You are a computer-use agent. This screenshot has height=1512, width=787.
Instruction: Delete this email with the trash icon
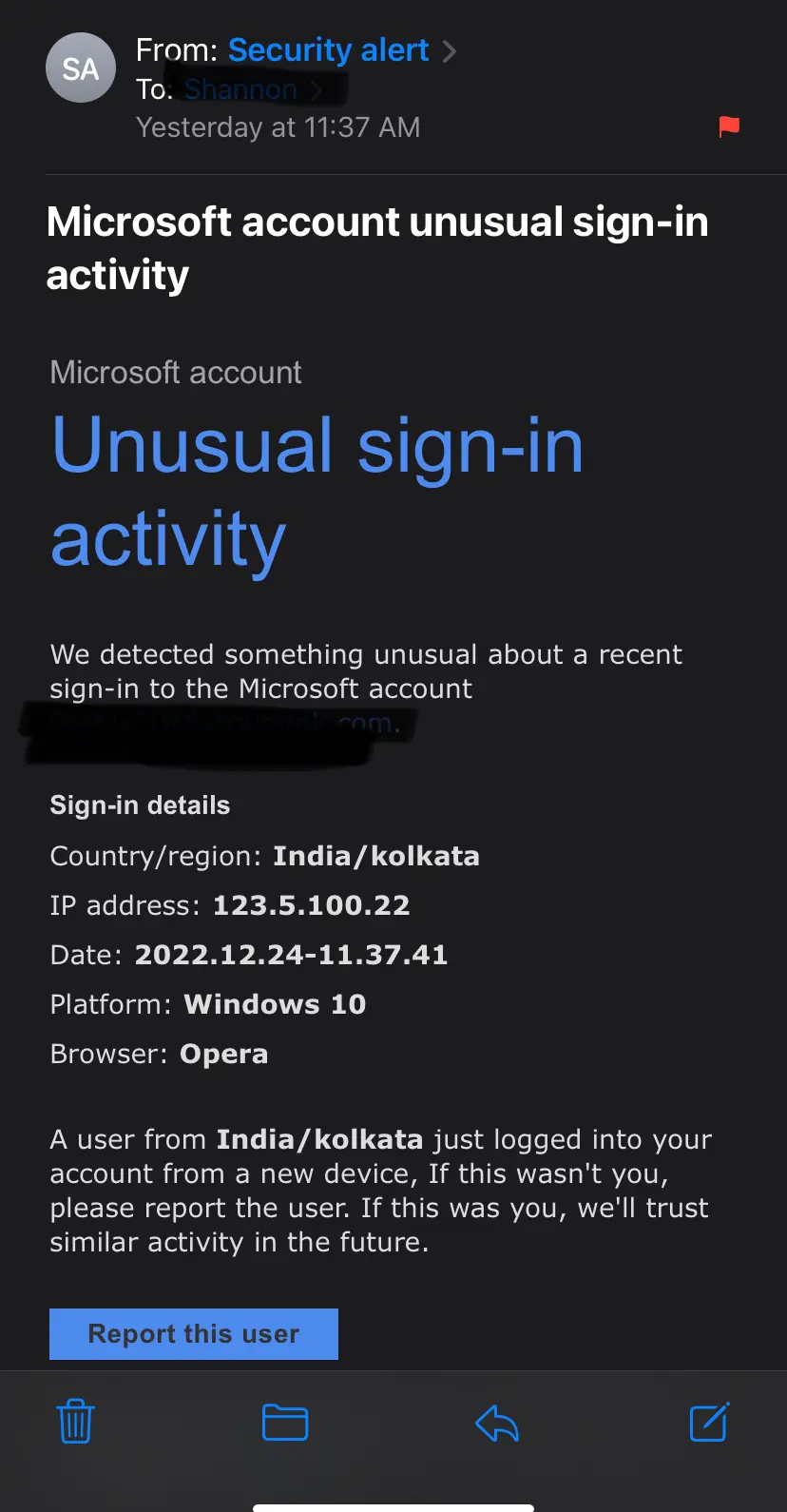[x=75, y=1423]
